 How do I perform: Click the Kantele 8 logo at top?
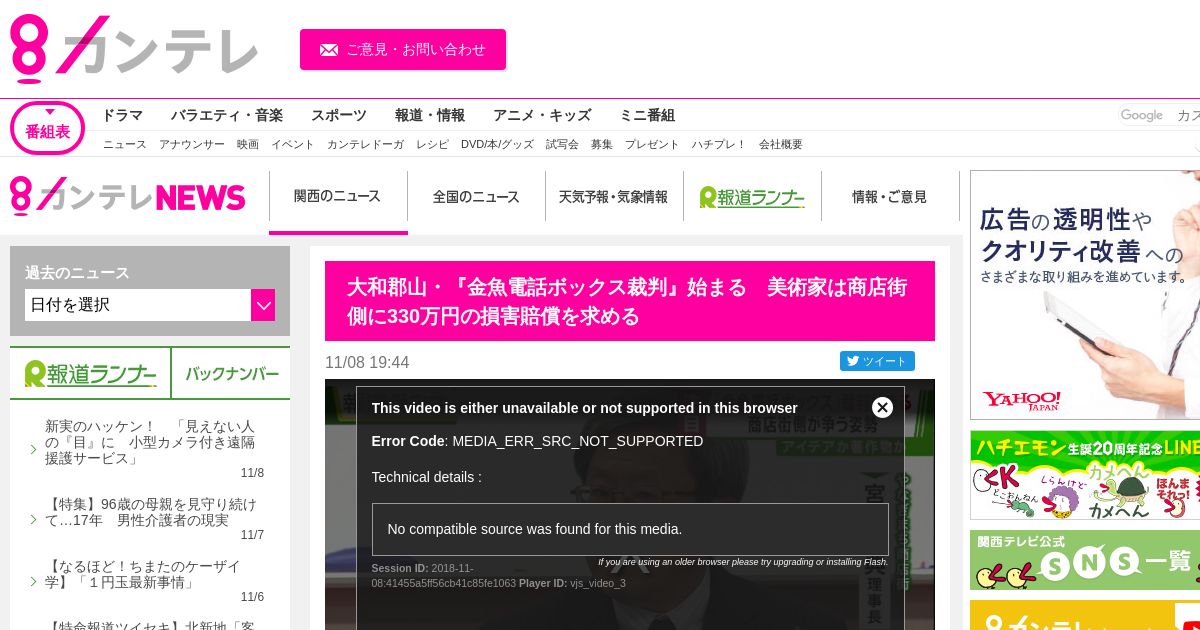(134, 48)
